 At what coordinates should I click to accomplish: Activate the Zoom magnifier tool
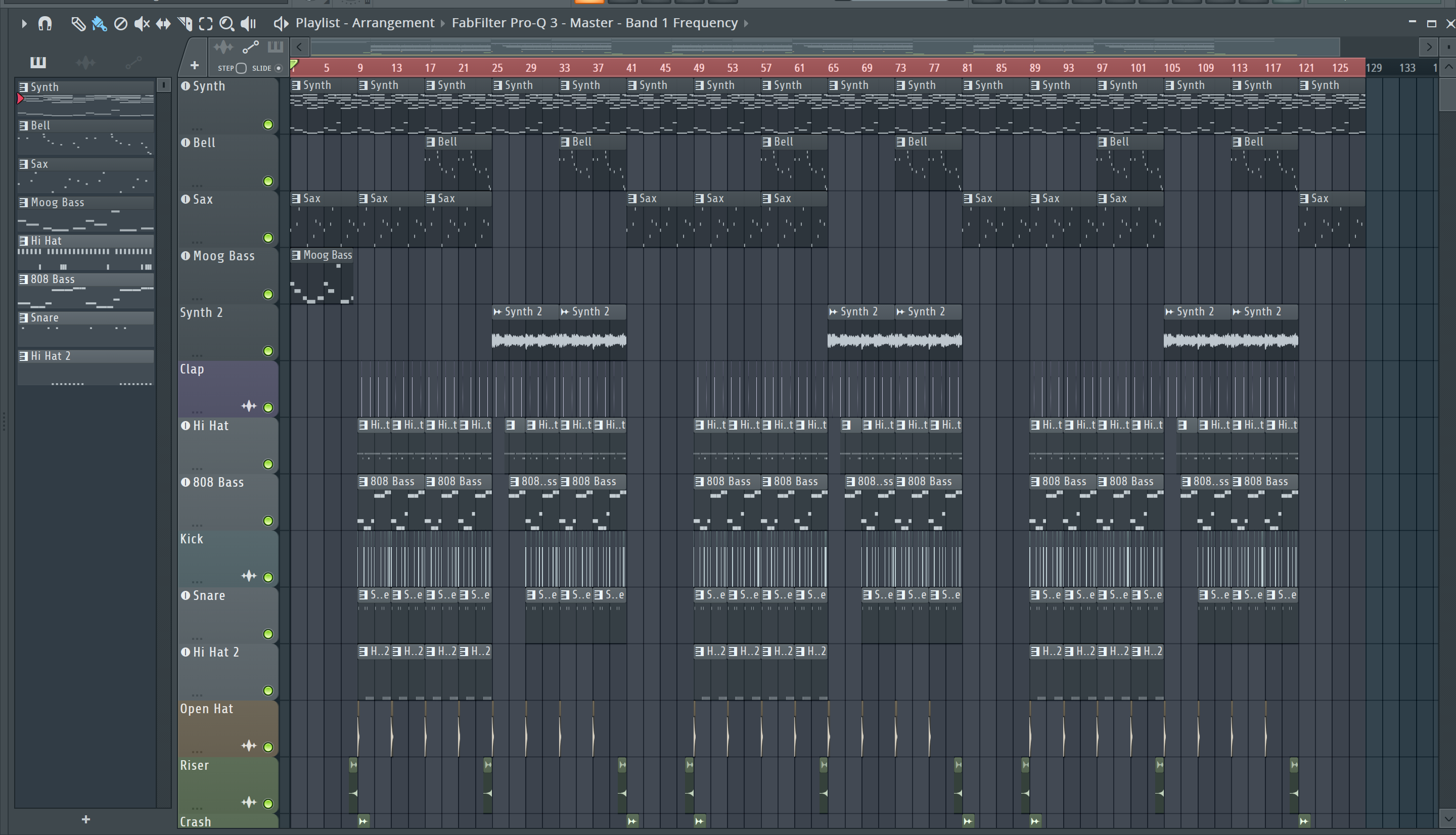227,24
